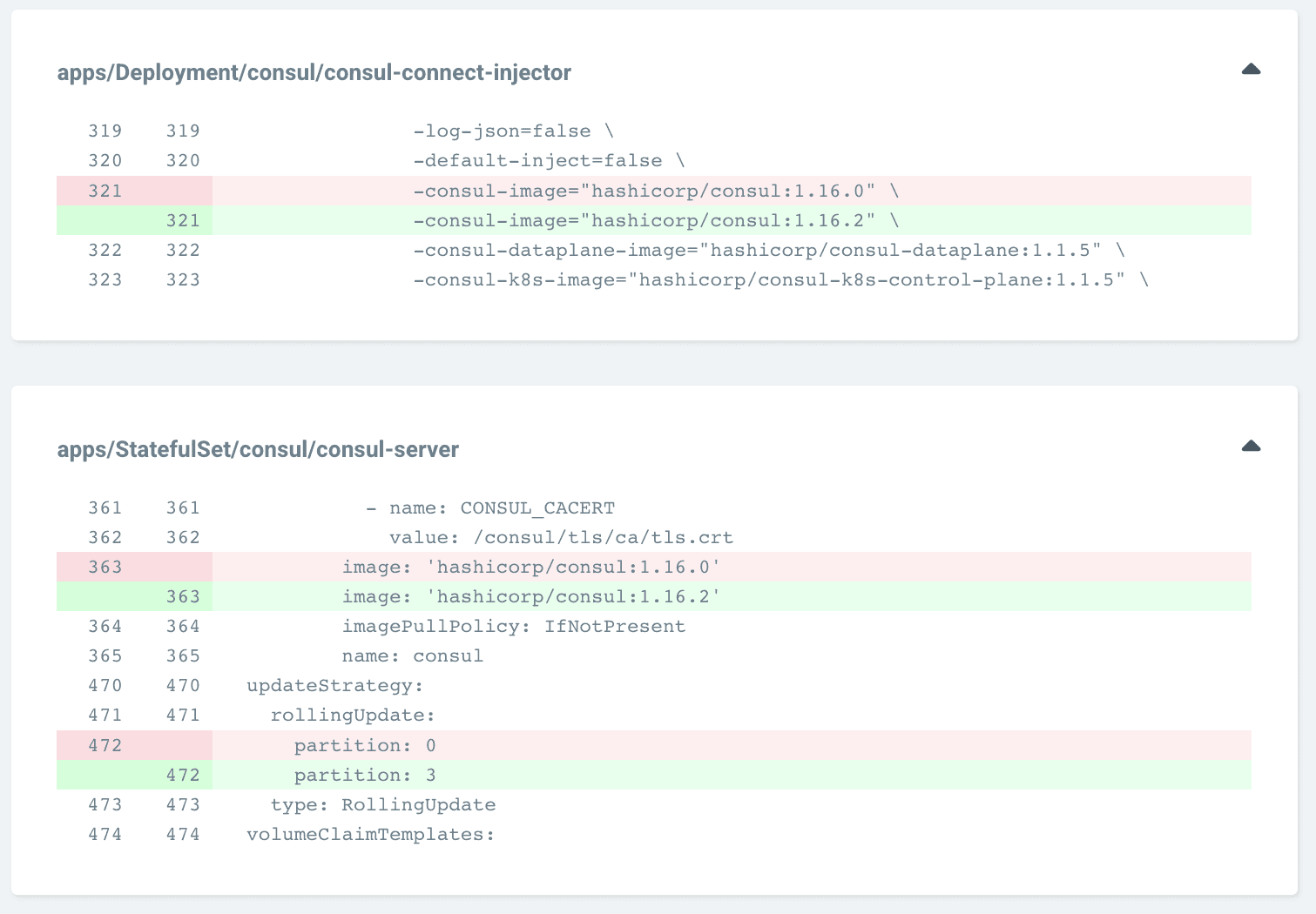Click the volumeClaimTemplates line

pos(370,835)
